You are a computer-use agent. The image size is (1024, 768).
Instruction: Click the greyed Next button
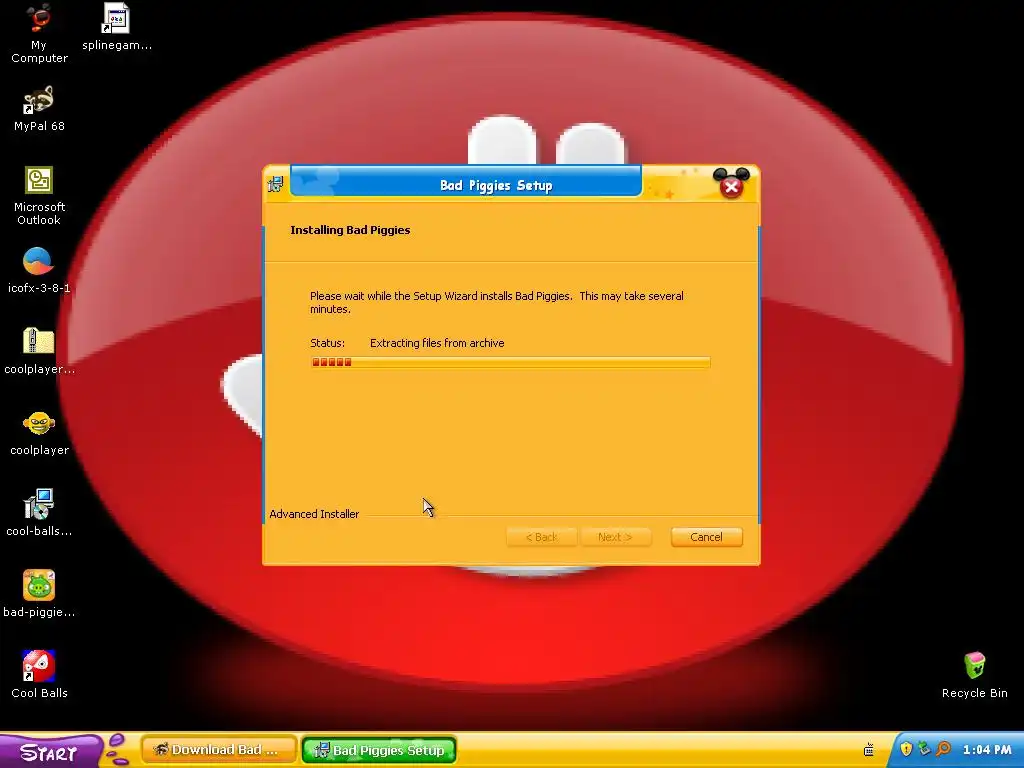615,537
